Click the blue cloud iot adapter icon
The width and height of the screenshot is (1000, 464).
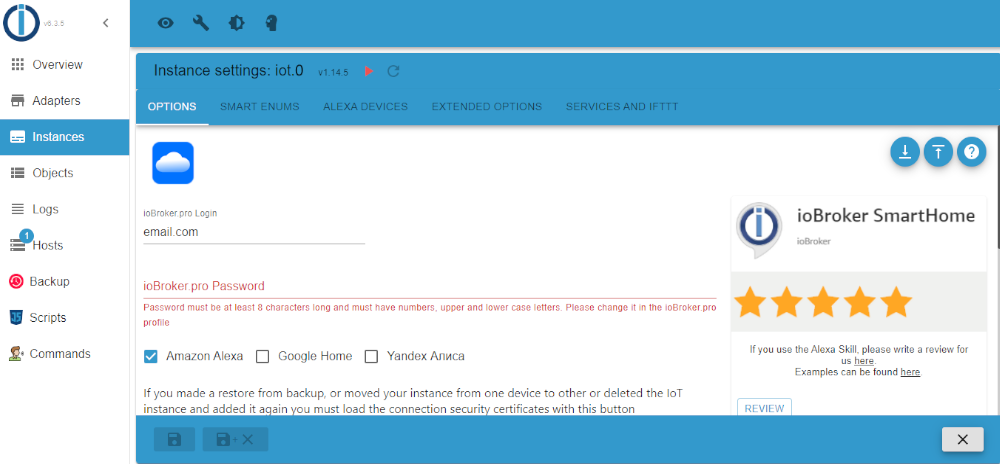point(173,163)
